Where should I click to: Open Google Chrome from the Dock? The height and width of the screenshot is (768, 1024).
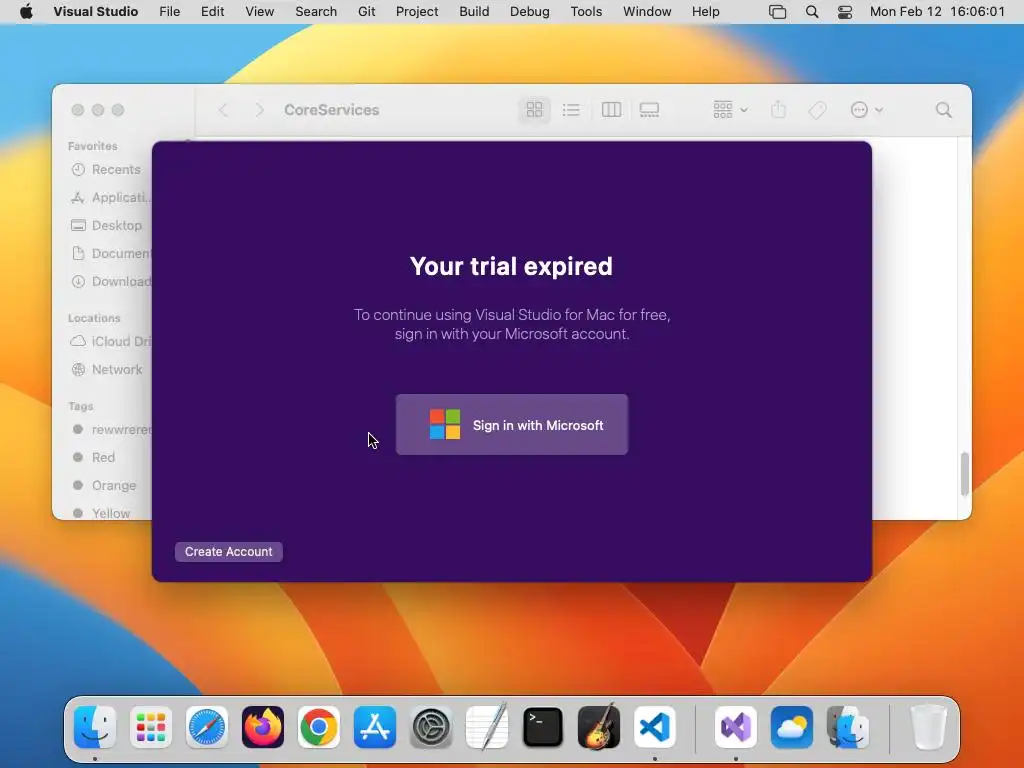pyautogui.click(x=319, y=727)
